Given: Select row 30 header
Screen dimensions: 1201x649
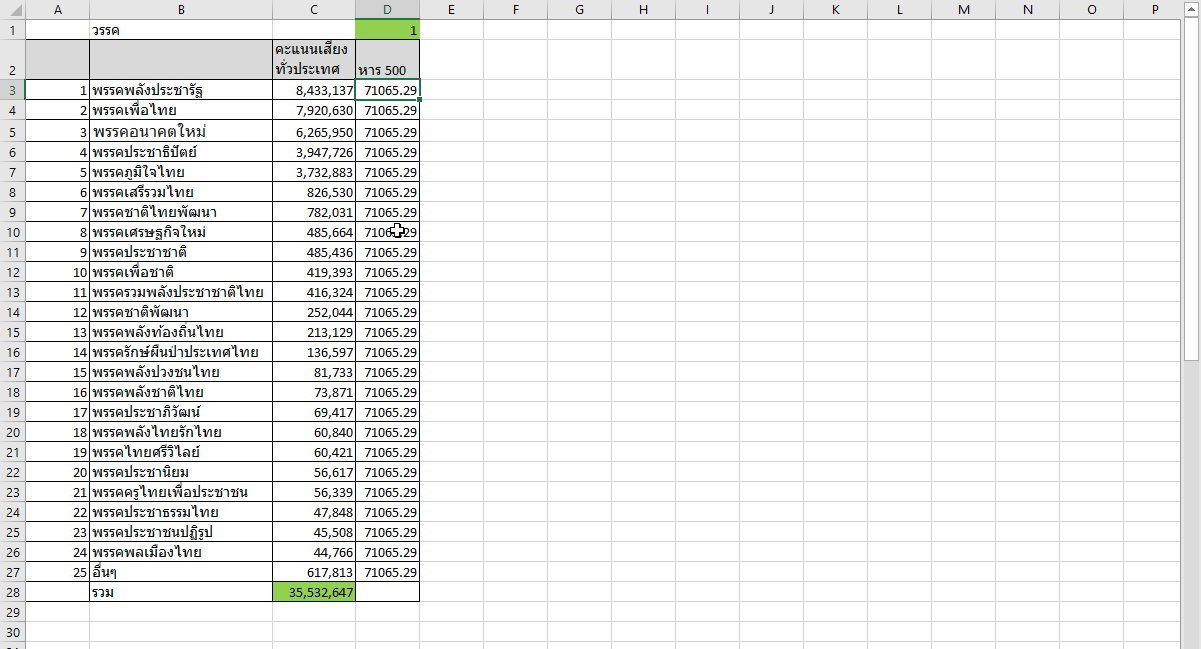Looking at the screenshot, I should tap(12, 632).
